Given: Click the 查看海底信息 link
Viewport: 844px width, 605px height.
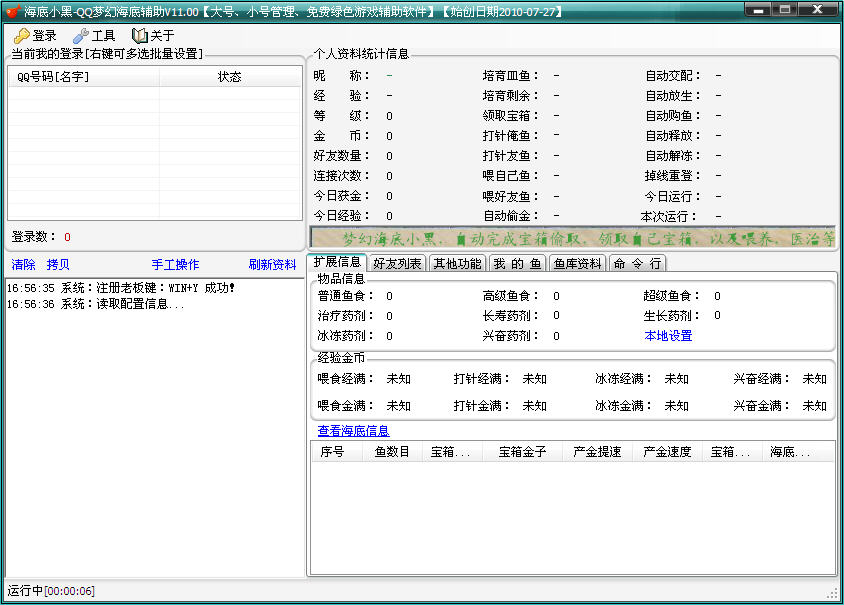Looking at the screenshot, I should pyautogui.click(x=353, y=431).
